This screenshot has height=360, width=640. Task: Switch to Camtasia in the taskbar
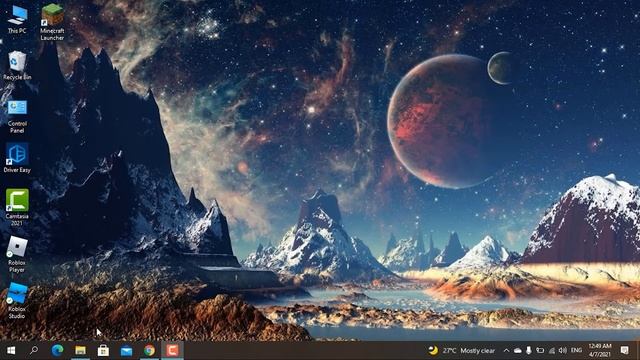click(x=172, y=351)
